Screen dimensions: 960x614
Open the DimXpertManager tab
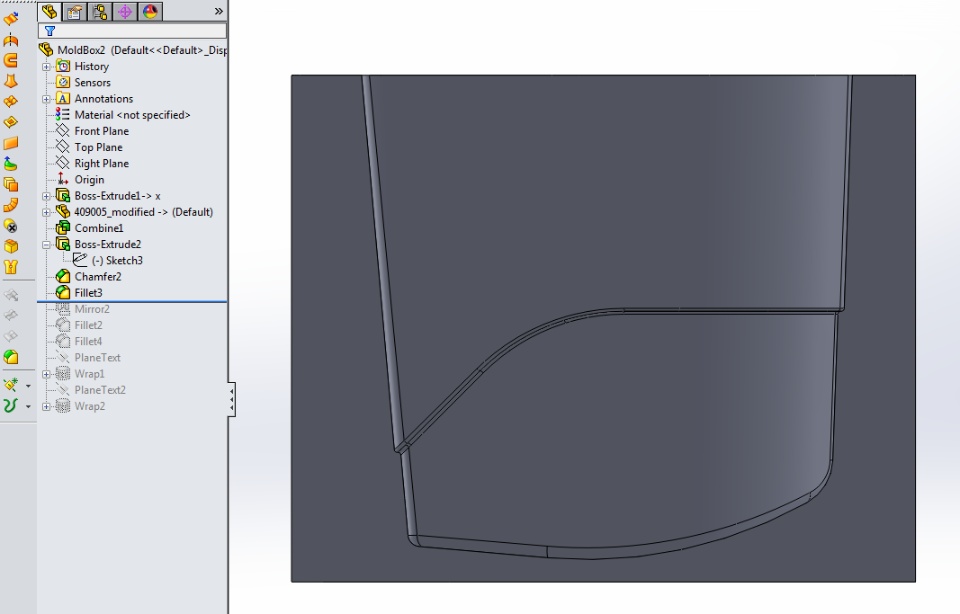[125, 12]
